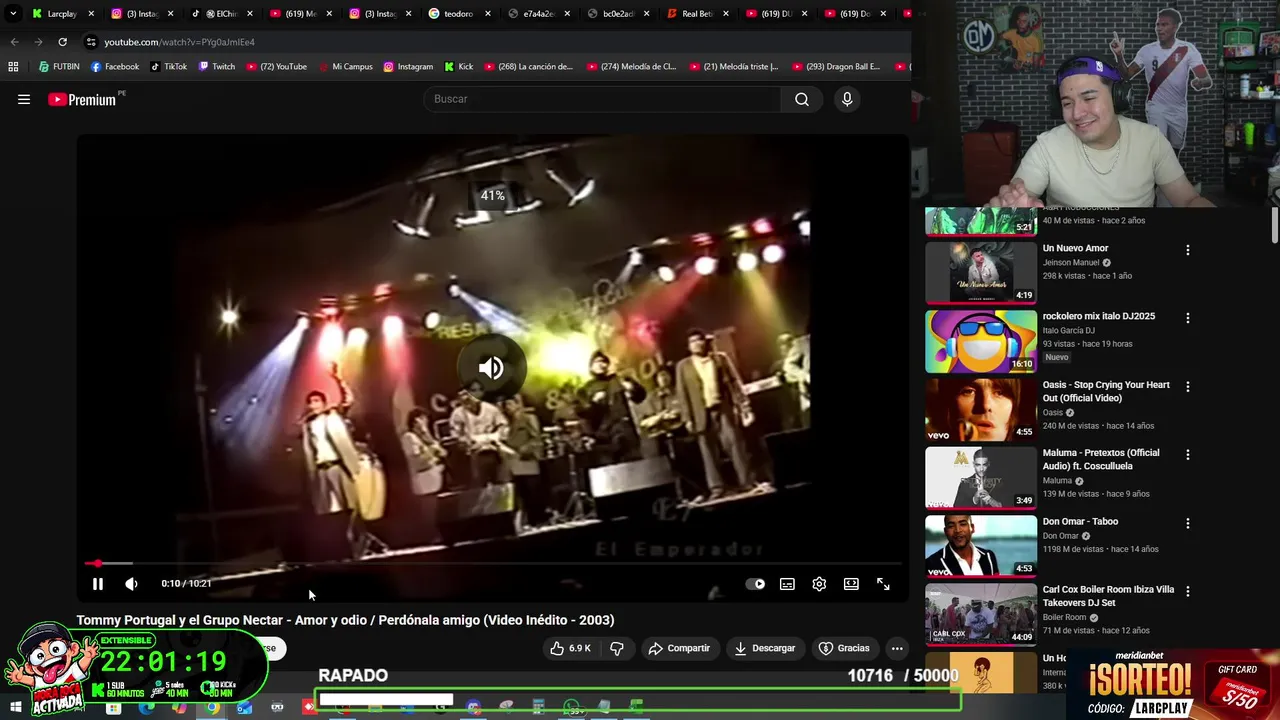Go to YouTube Premium home logo
Image resolution: width=1280 pixels, height=720 pixels.
(x=82, y=99)
